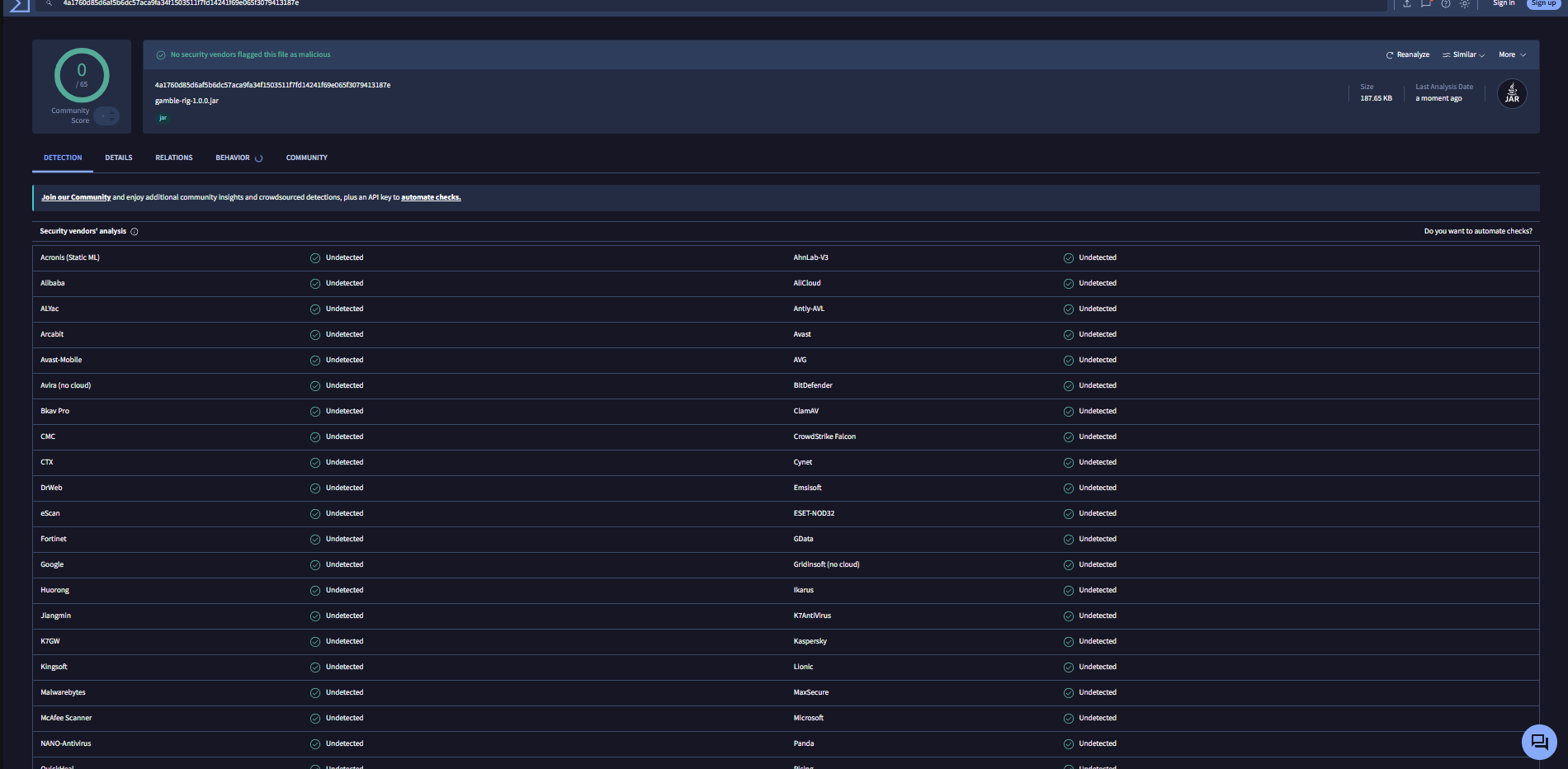Click vendor name 'Bkav Pro'
This screenshot has height=769, width=1568.
tap(55, 412)
